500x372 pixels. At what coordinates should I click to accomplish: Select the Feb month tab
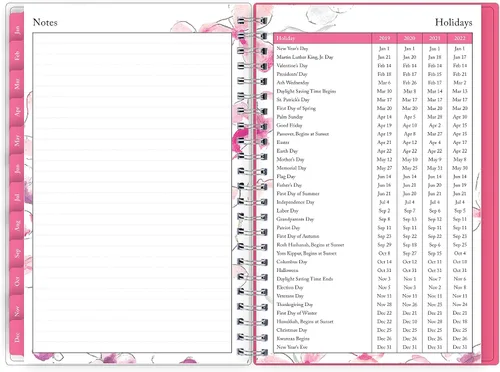tap(17, 56)
